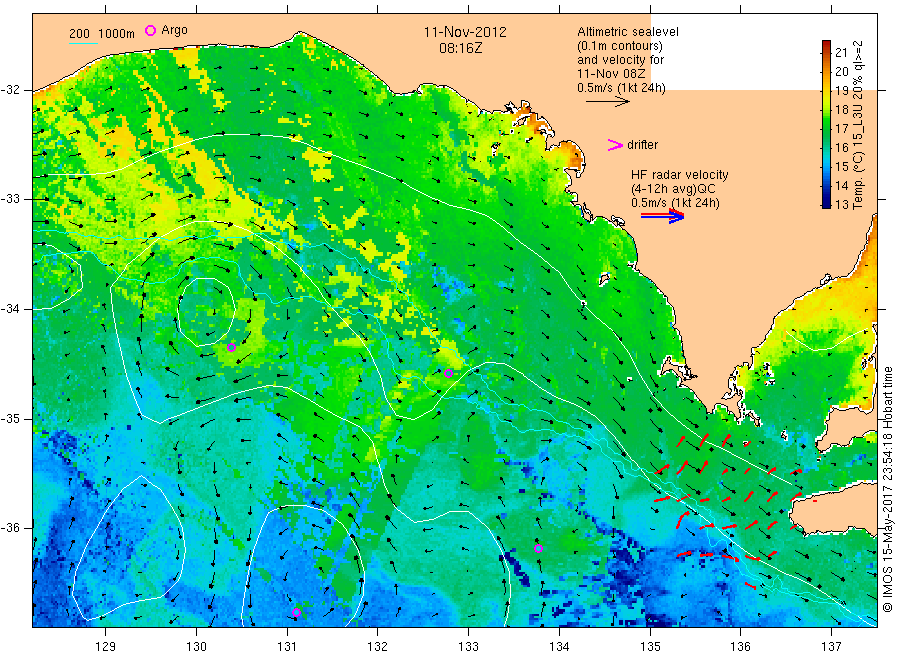Click the '(0.1m contours)' legend line
Screen dimensions: 900x660
pyautogui.click(x=620, y=46)
